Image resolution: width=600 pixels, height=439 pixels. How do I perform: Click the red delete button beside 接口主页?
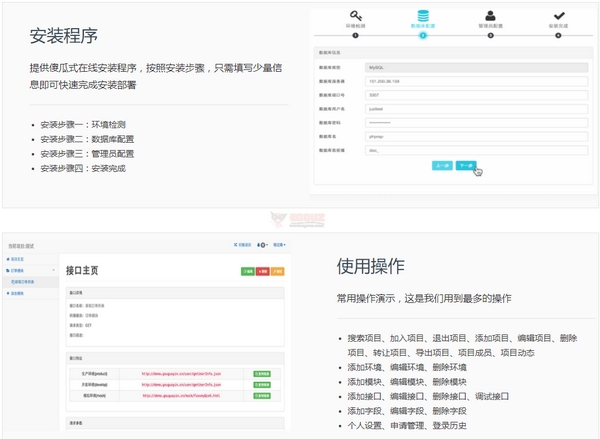click(262, 271)
